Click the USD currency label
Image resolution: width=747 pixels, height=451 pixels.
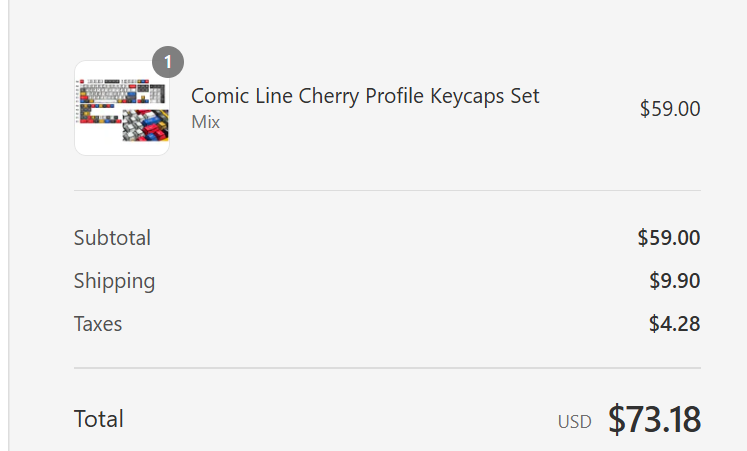pyautogui.click(x=575, y=422)
